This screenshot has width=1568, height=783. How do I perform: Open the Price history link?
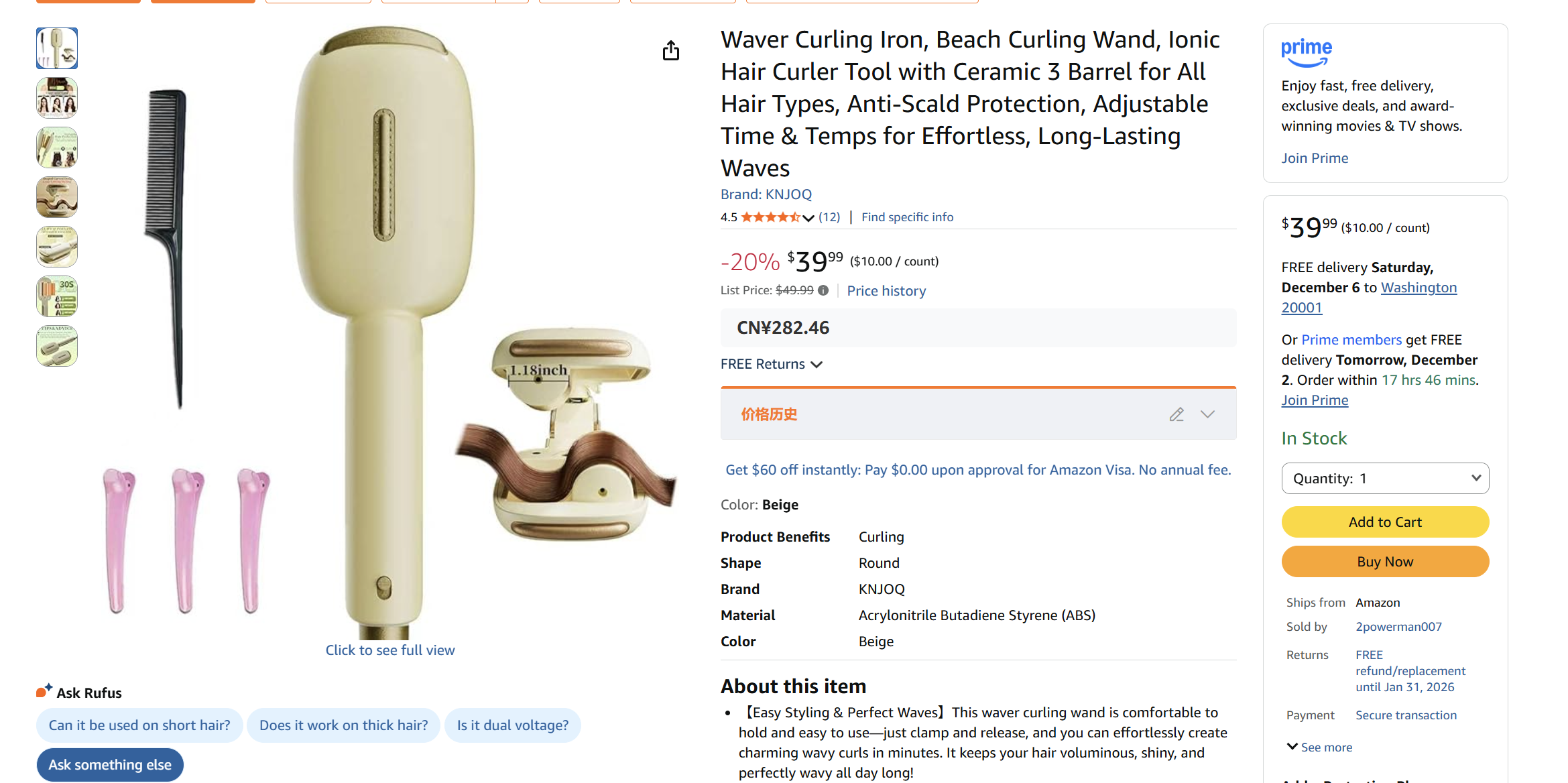pyautogui.click(x=886, y=291)
